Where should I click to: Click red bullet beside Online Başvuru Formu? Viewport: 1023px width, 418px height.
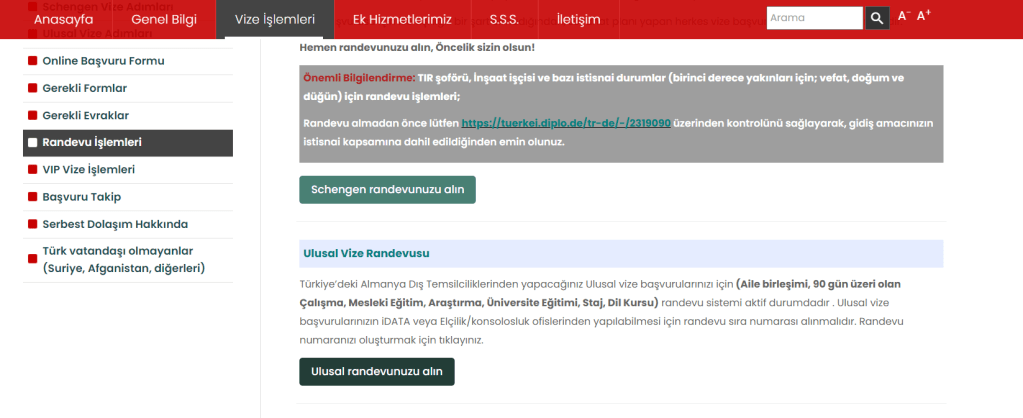tap(32, 61)
